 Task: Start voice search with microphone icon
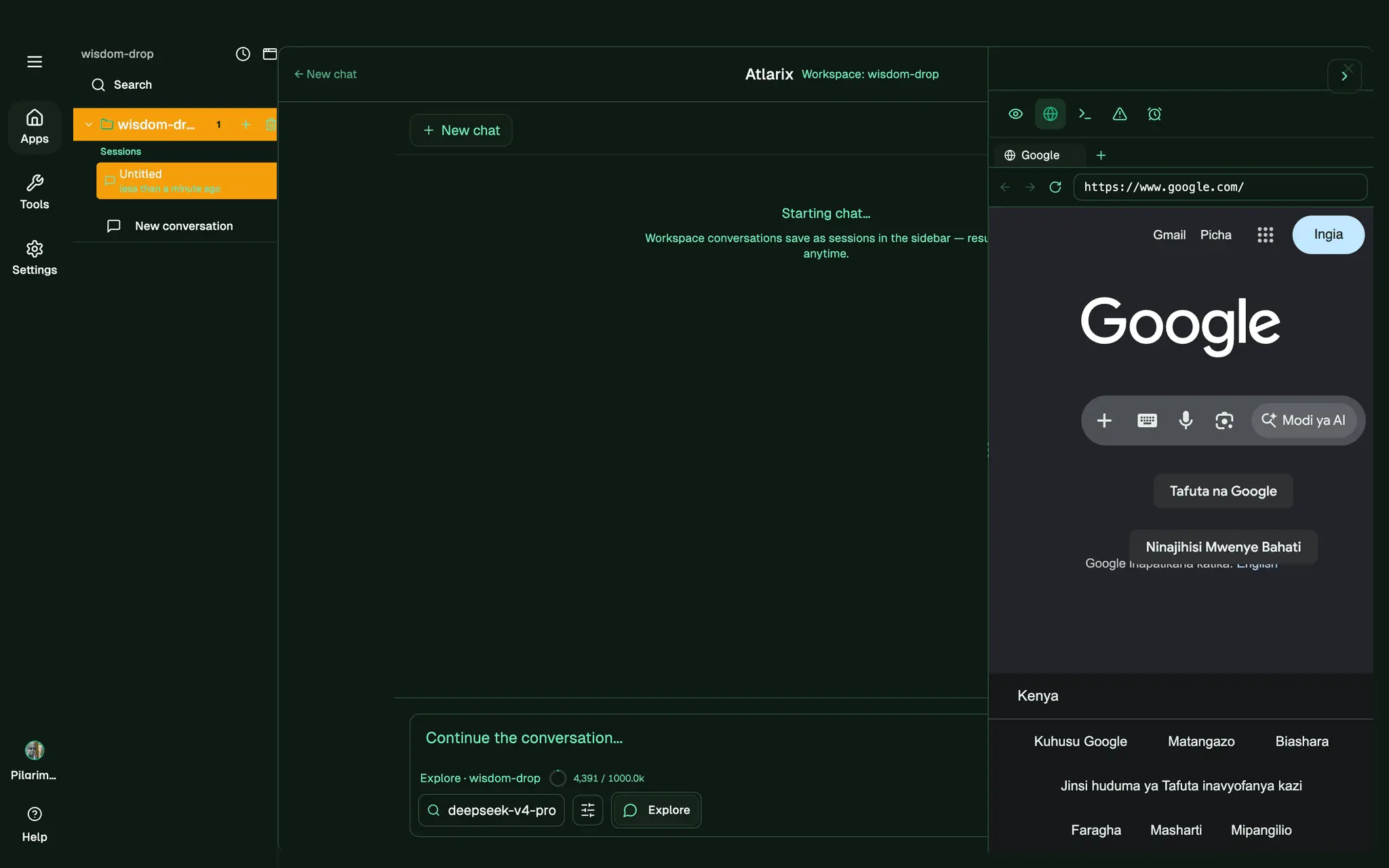(1186, 420)
